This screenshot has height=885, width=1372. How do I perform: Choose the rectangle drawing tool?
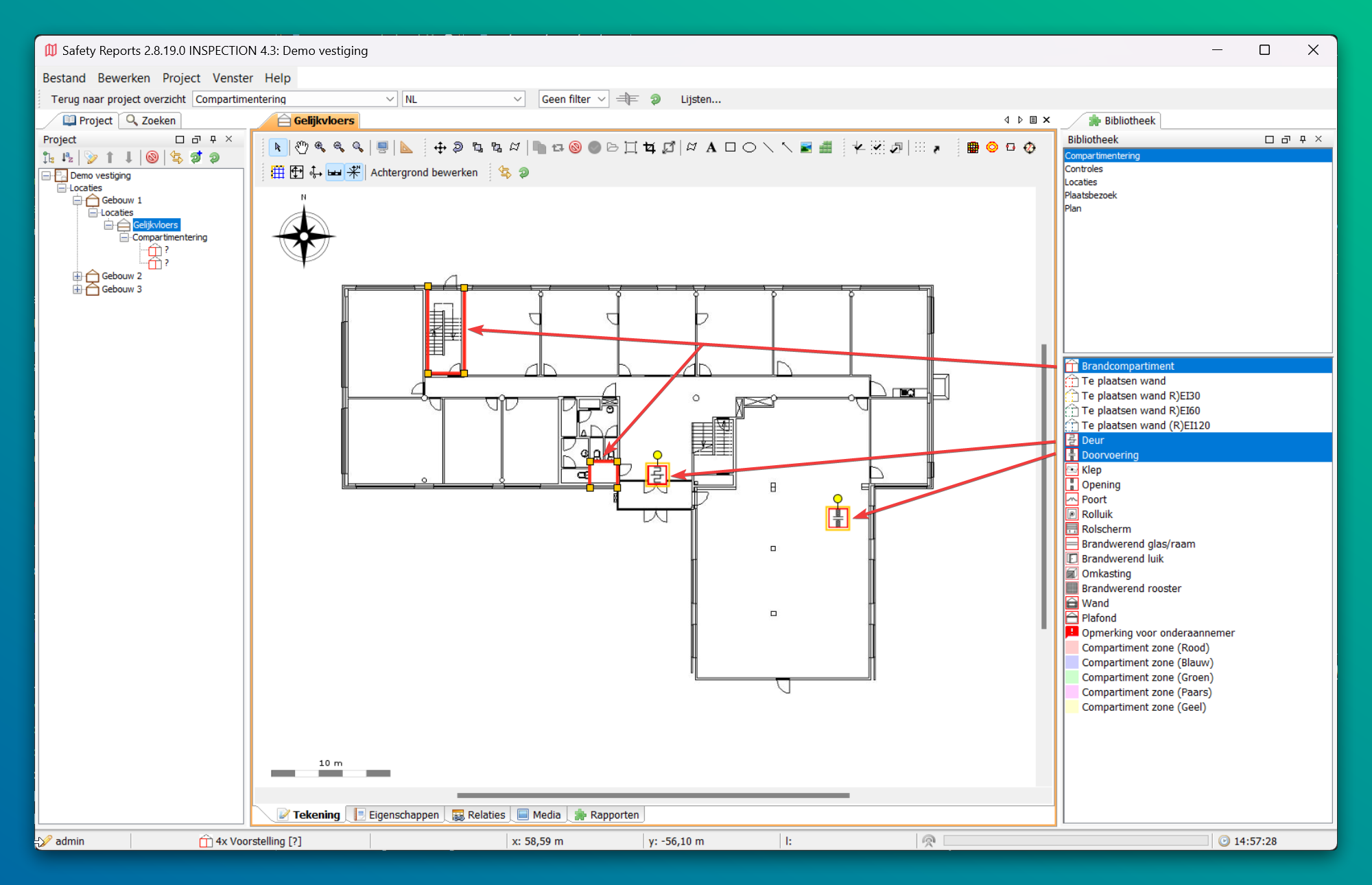(731, 147)
